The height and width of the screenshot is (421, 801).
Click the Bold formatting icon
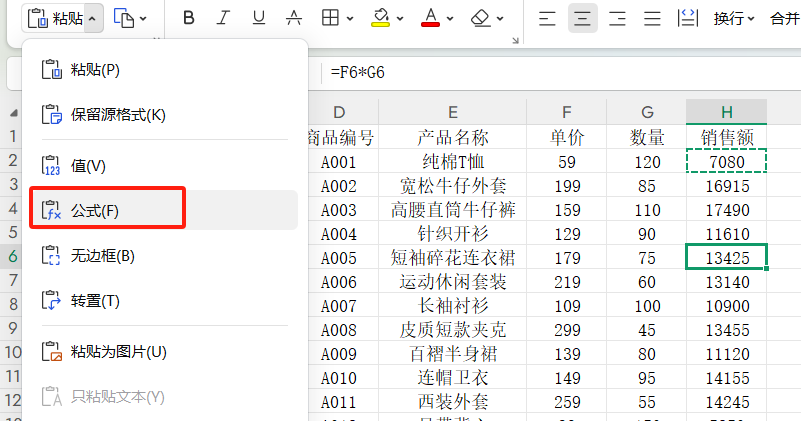point(189,18)
